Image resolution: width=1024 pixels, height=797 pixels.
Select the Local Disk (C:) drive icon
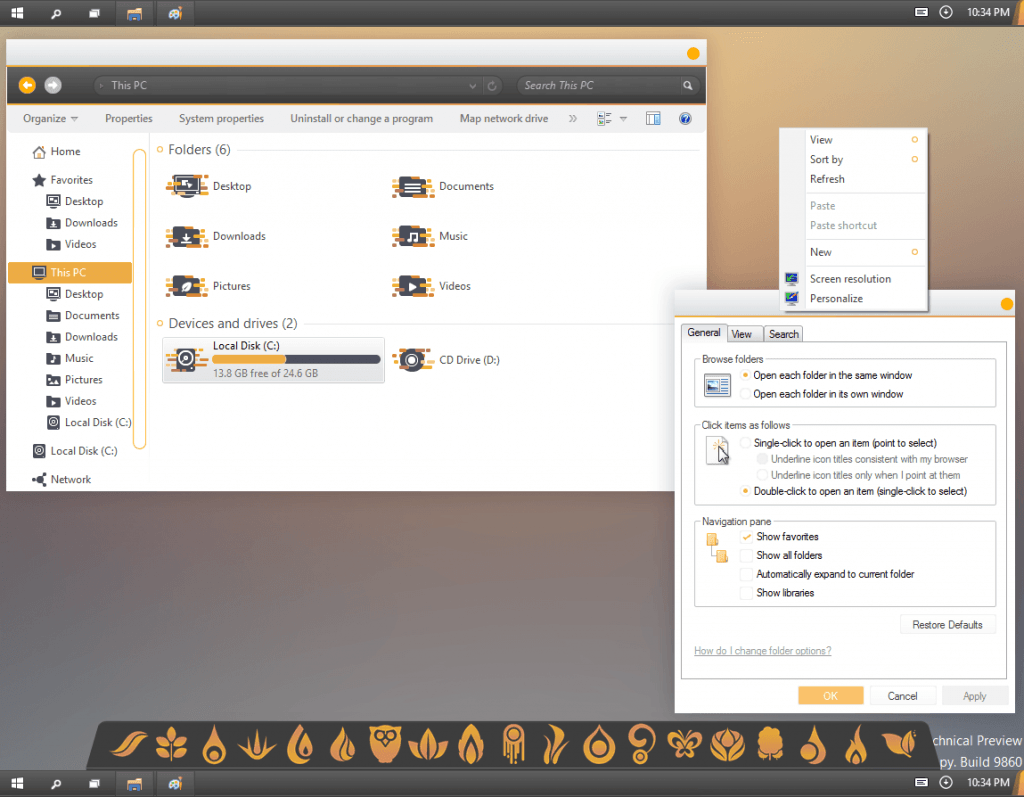click(186, 360)
